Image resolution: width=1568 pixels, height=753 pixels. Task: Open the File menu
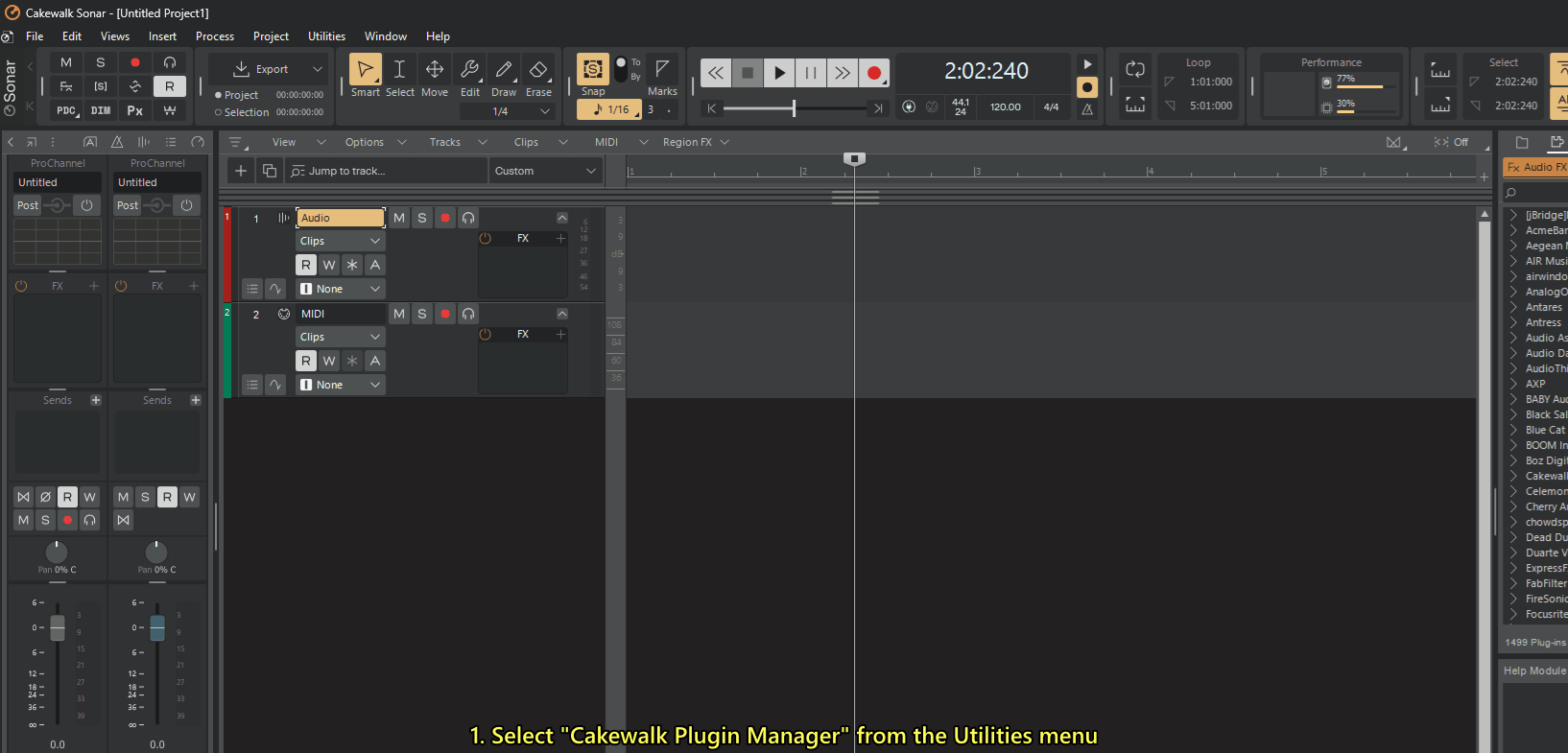[x=35, y=36]
